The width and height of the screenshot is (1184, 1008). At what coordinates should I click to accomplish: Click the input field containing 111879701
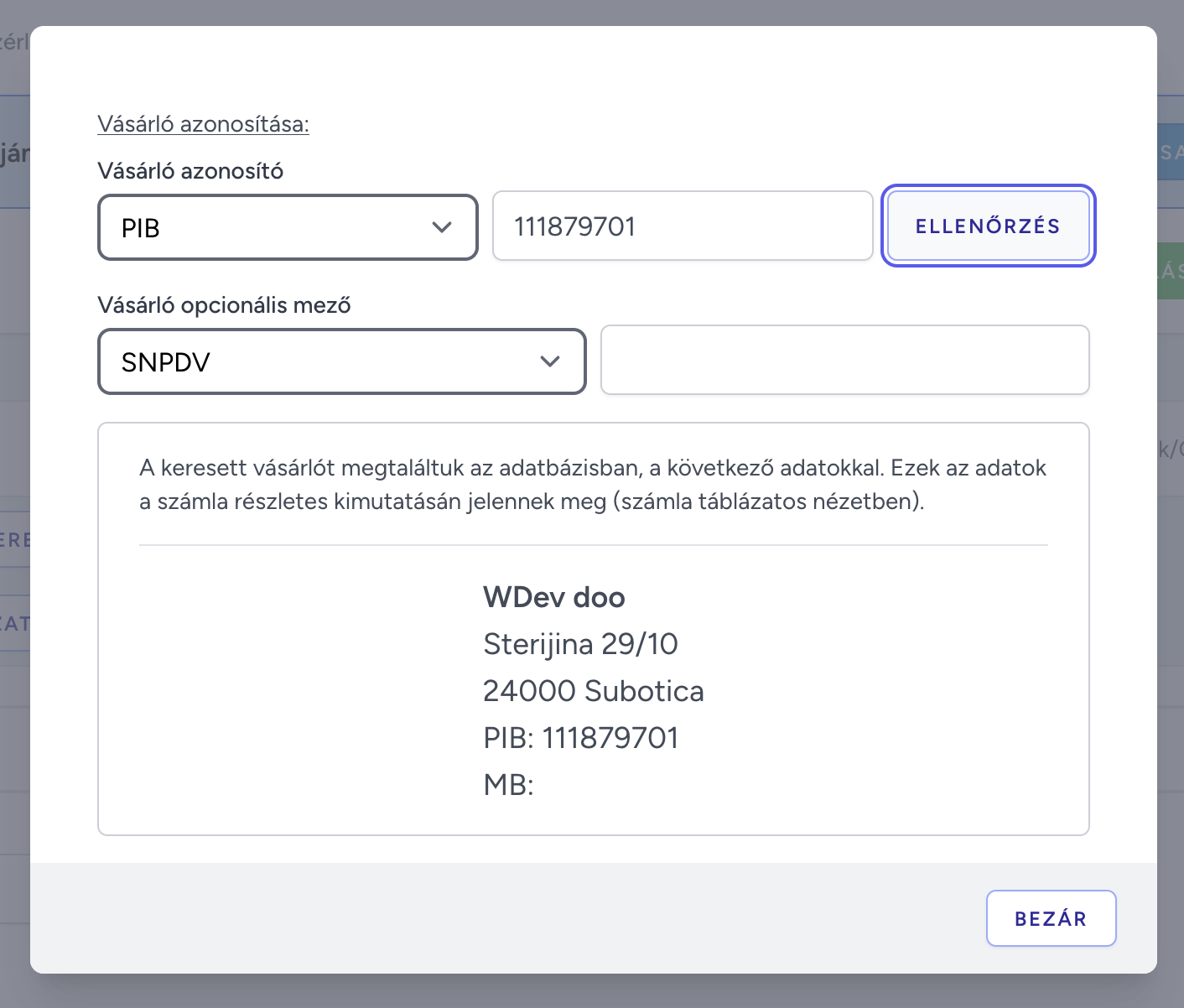point(683,226)
